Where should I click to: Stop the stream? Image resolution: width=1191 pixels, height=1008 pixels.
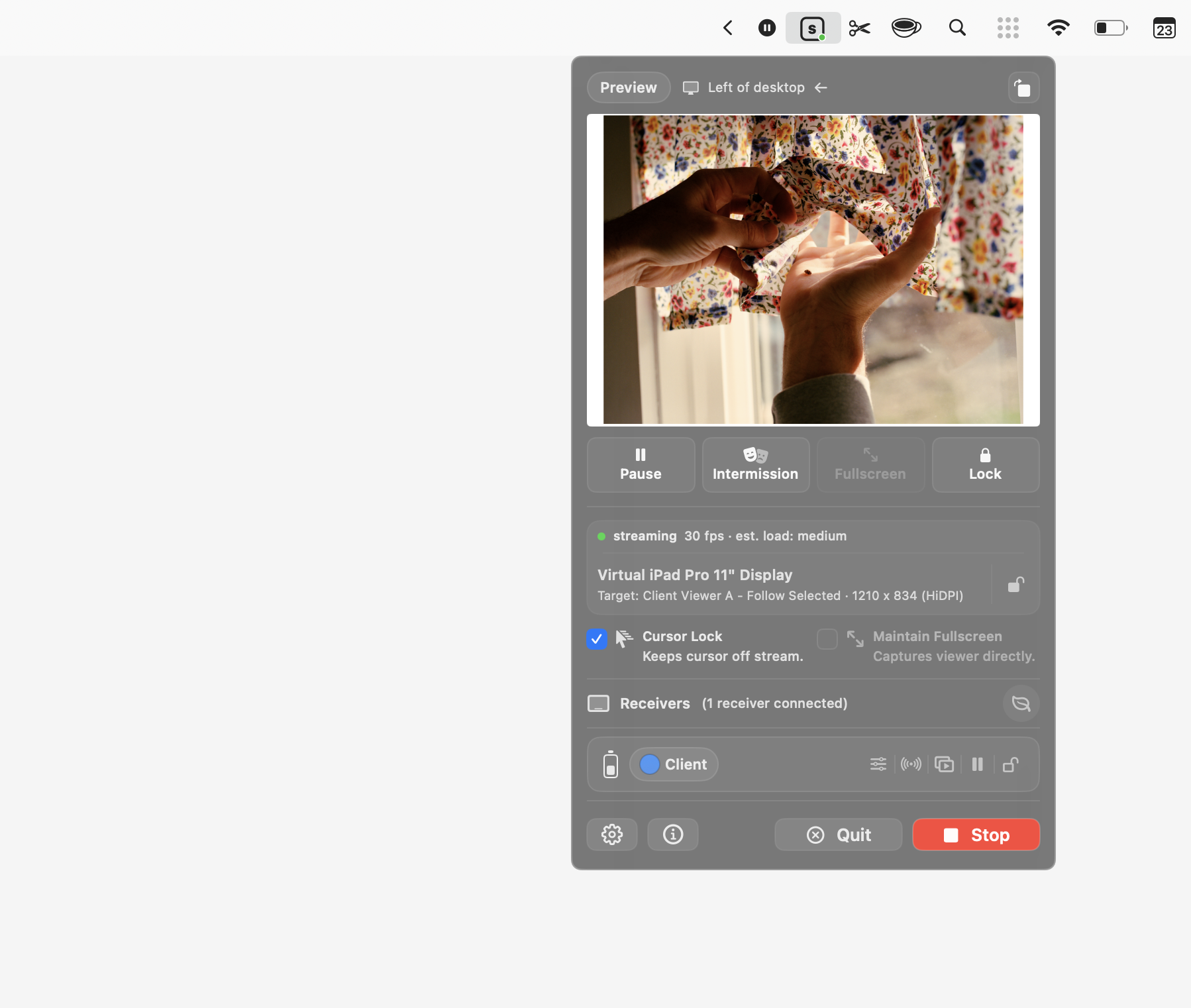click(976, 834)
